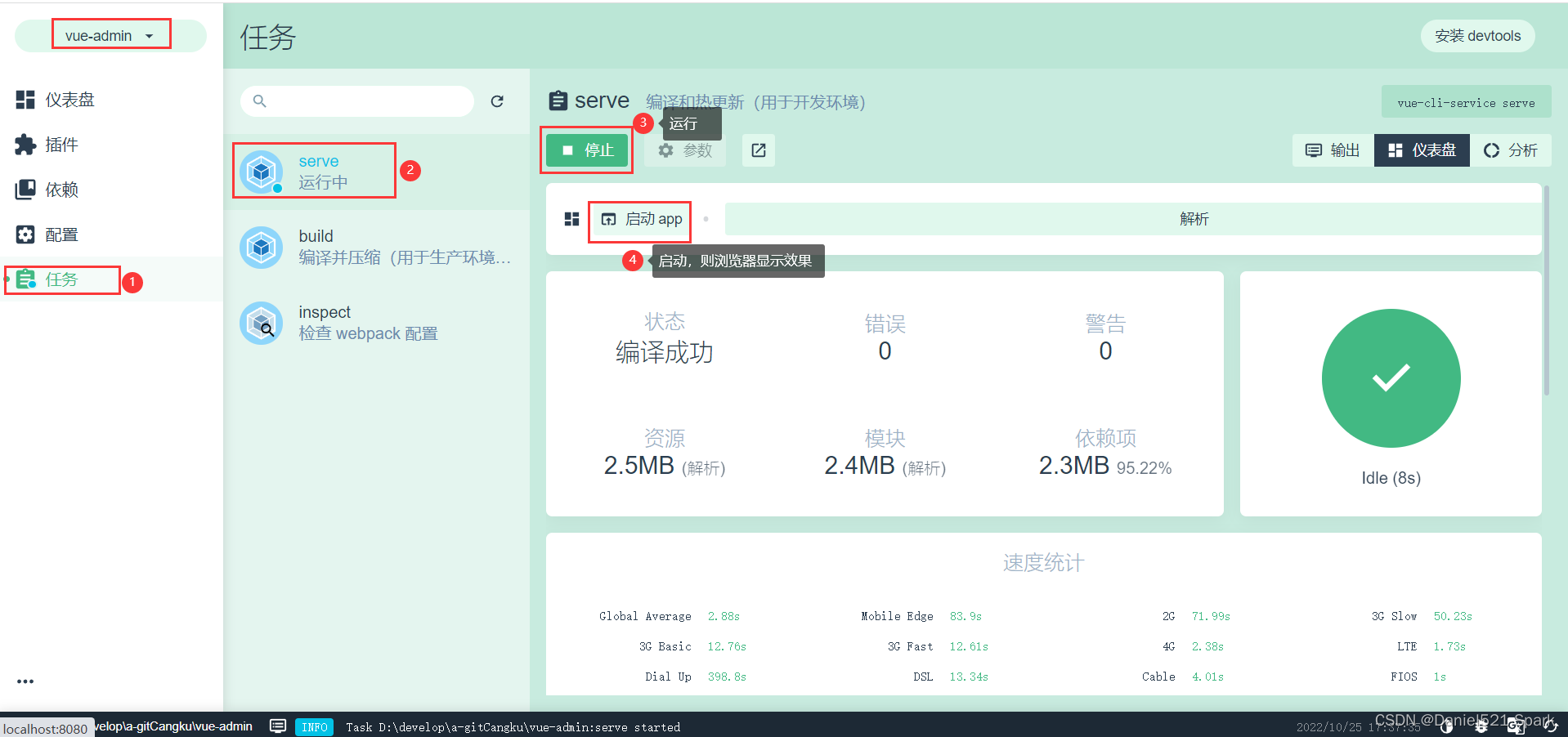Switch to the 输出 output tab
The height and width of the screenshot is (737, 1568).
tap(1333, 150)
